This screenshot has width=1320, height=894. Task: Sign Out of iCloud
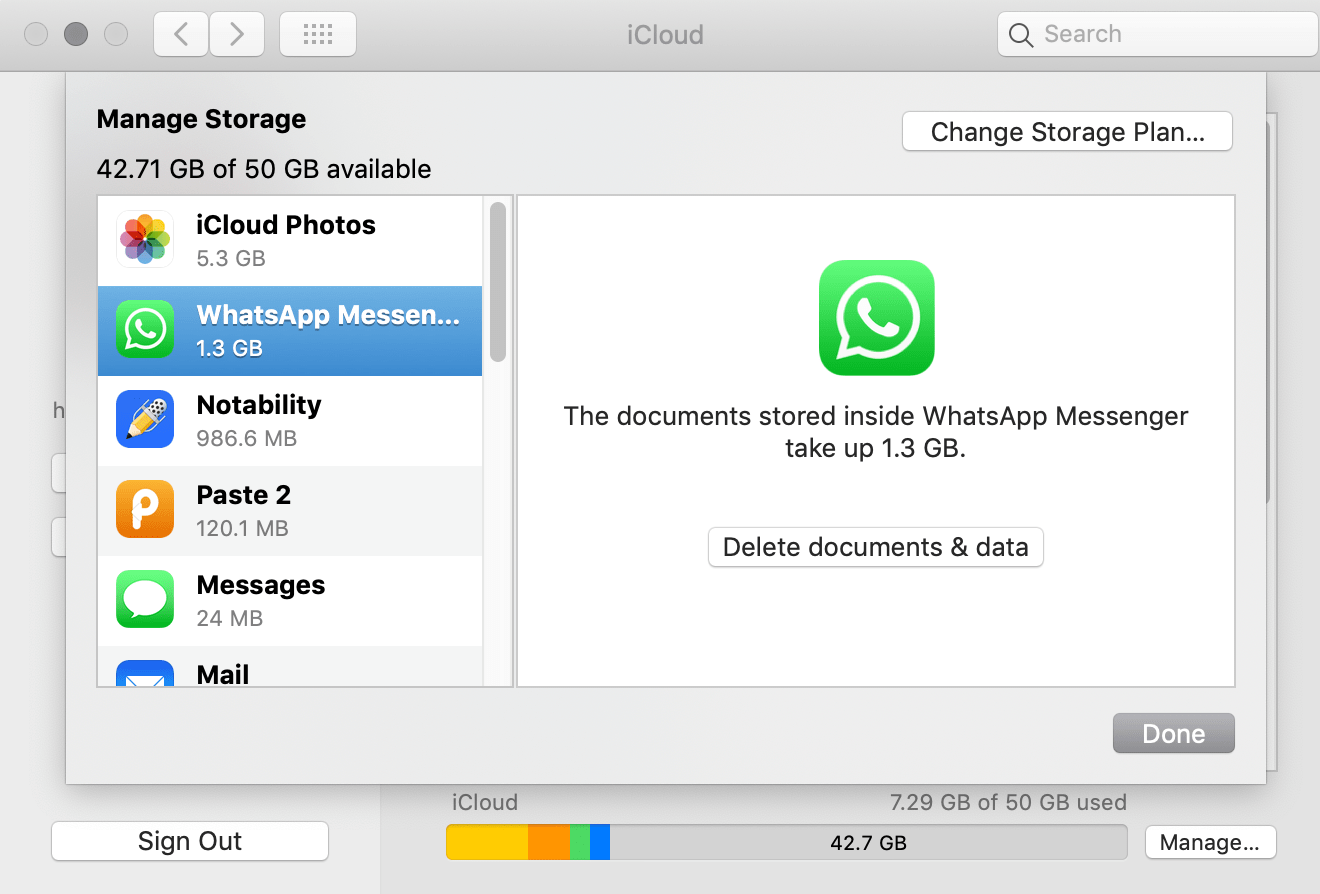pos(189,840)
